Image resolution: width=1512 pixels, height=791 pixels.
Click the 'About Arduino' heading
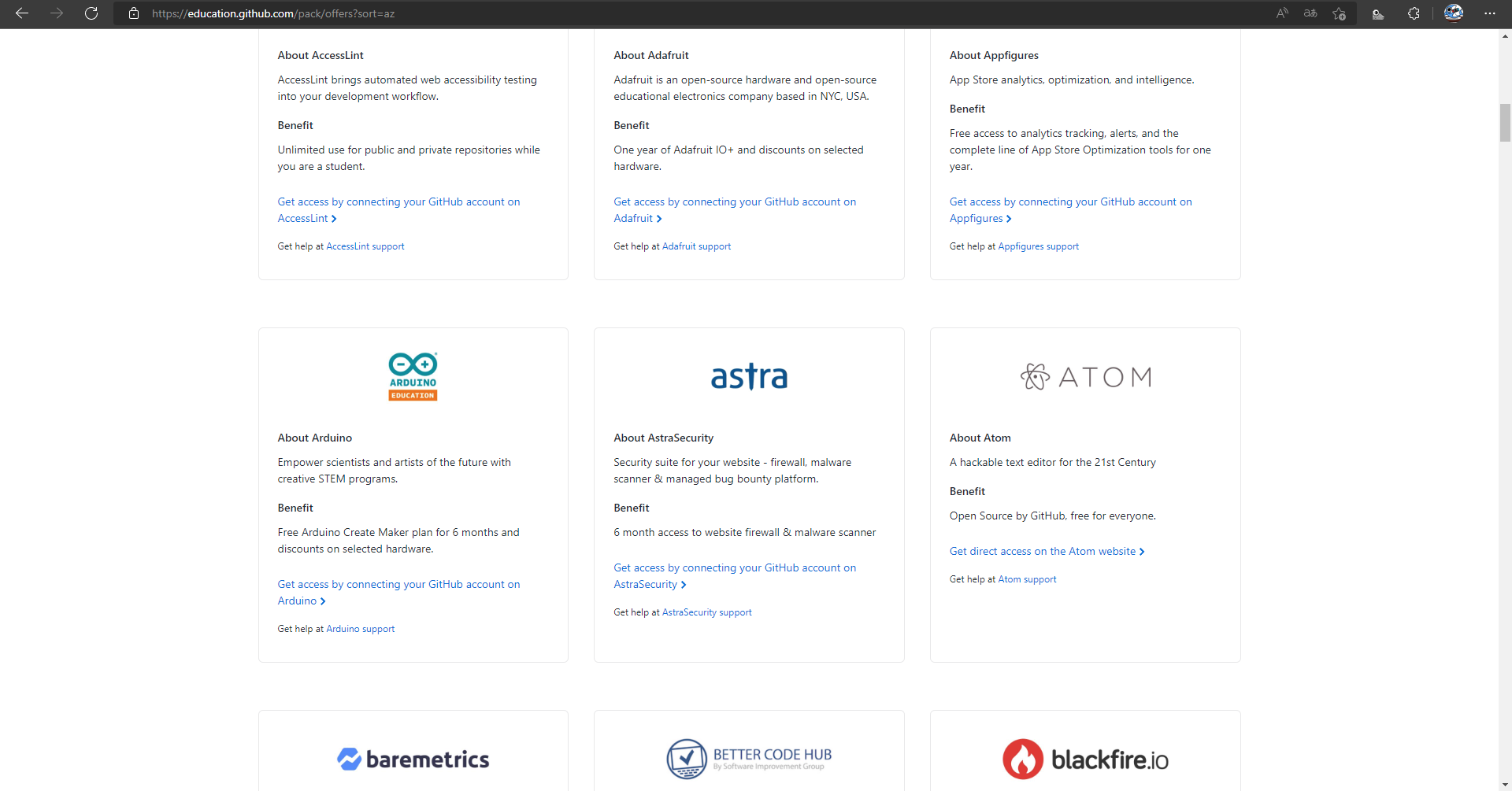click(314, 438)
